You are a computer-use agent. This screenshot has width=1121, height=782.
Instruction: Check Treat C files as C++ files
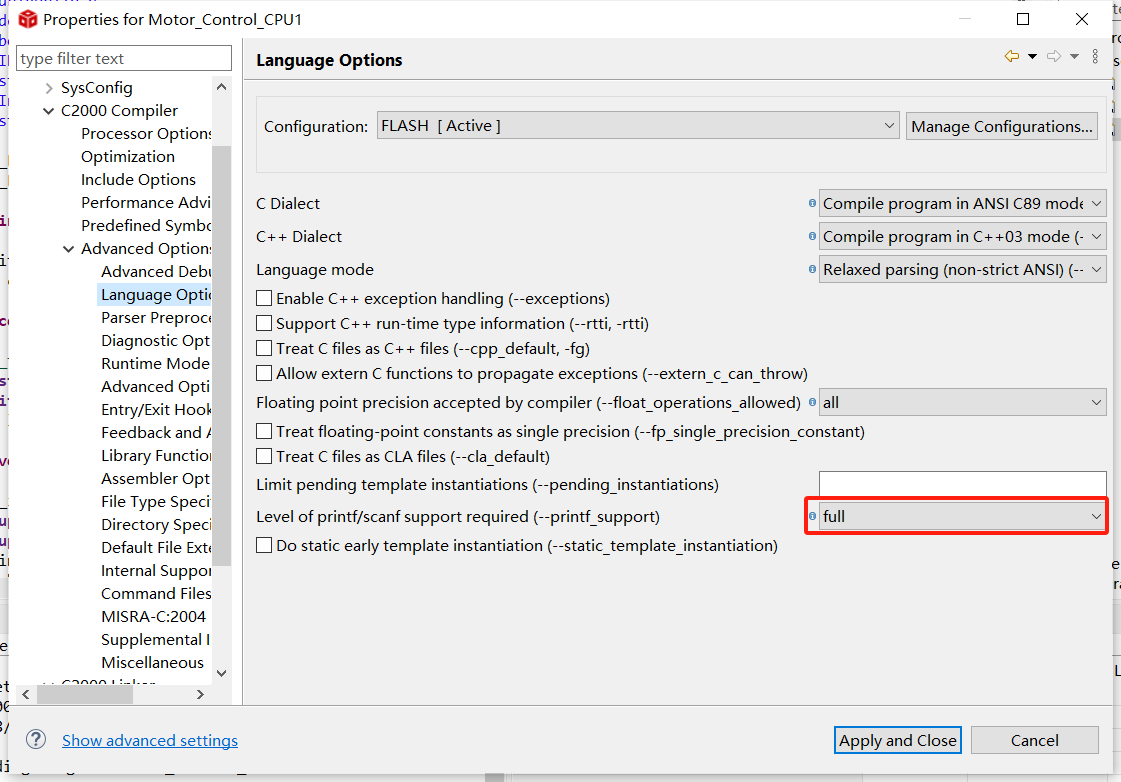(x=264, y=348)
